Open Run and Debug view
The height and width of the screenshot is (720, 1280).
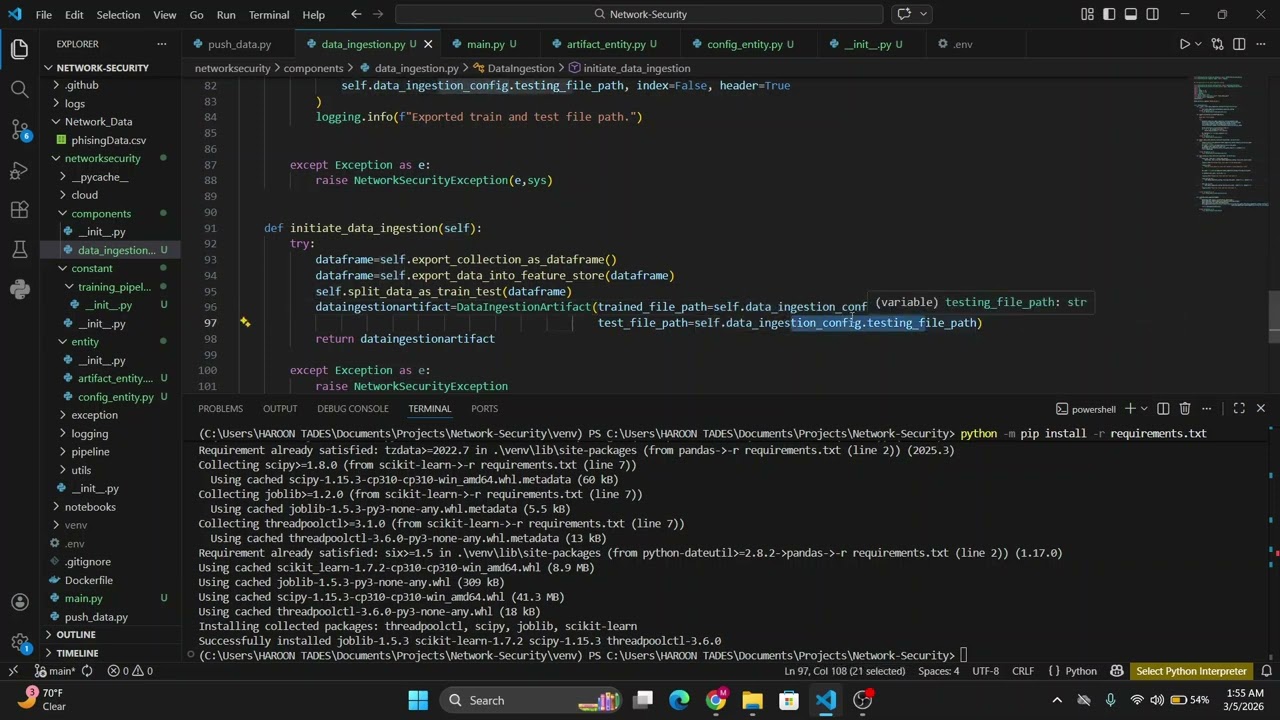tap(19, 170)
